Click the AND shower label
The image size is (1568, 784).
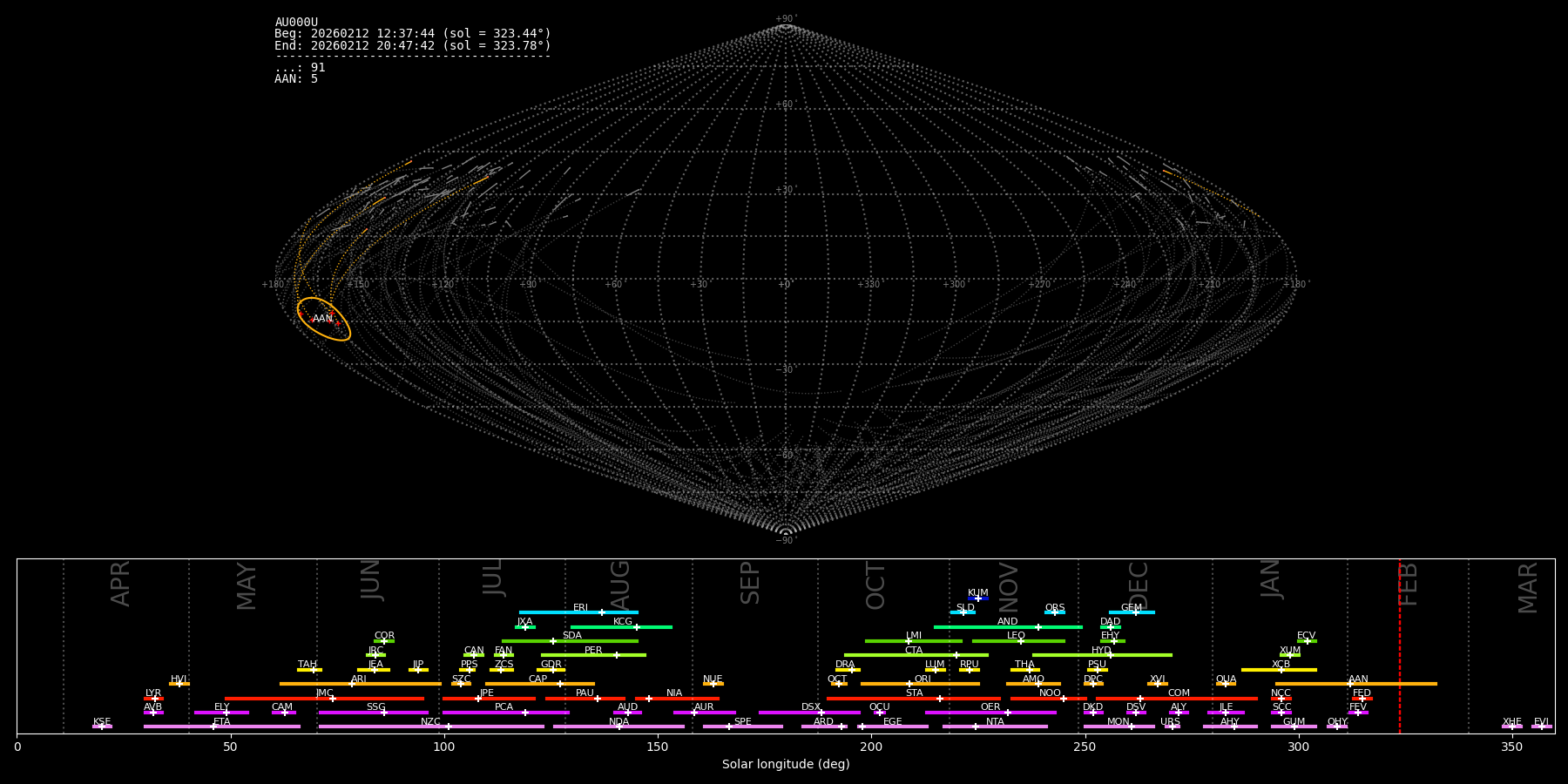(1008, 622)
